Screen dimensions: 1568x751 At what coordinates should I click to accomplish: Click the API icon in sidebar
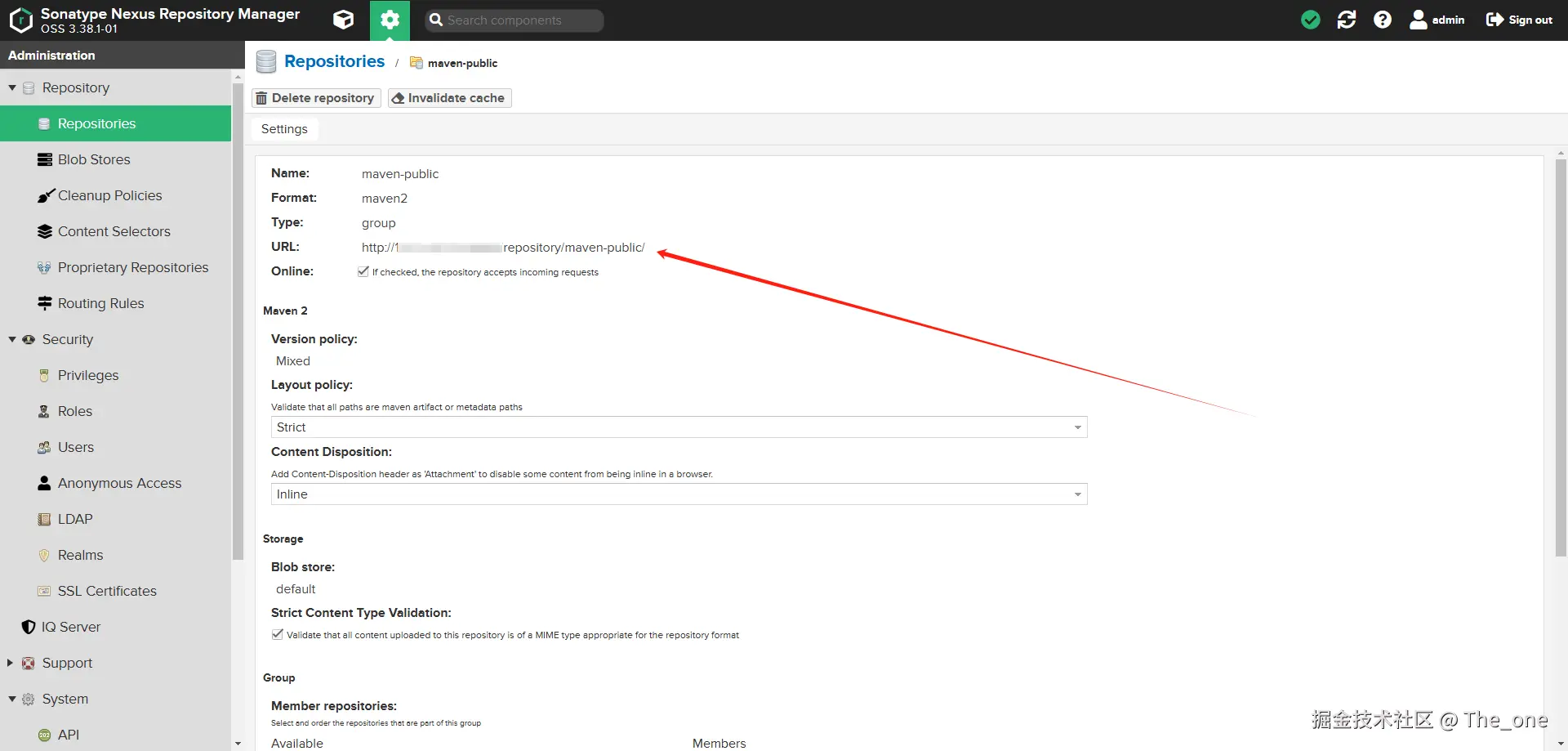coord(44,735)
